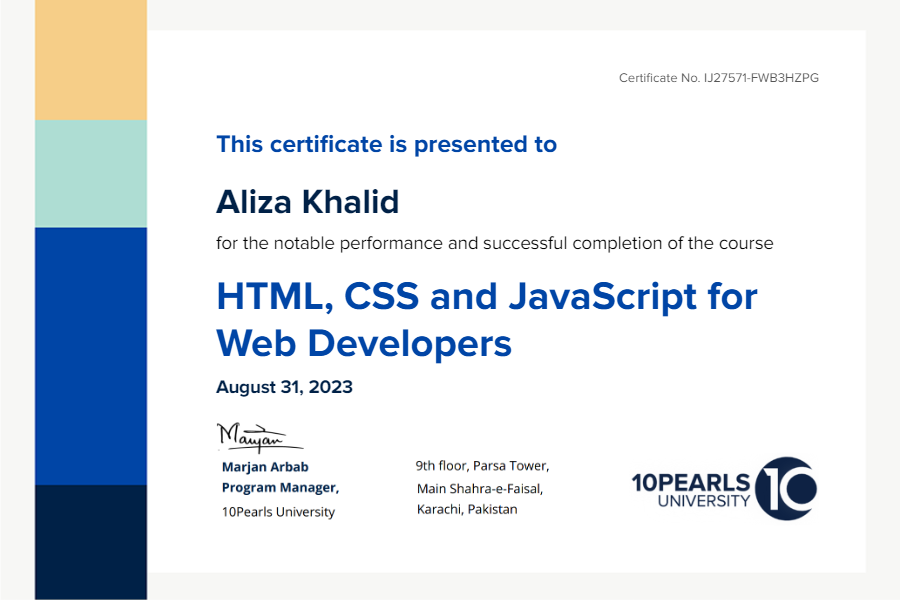Click the 'This certificate is presented to' heading
This screenshot has width=900, height=600.
387,144
